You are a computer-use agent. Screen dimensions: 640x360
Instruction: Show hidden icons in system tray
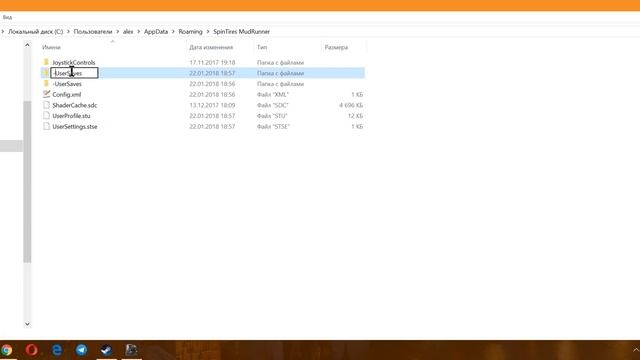tap(636, 350)
